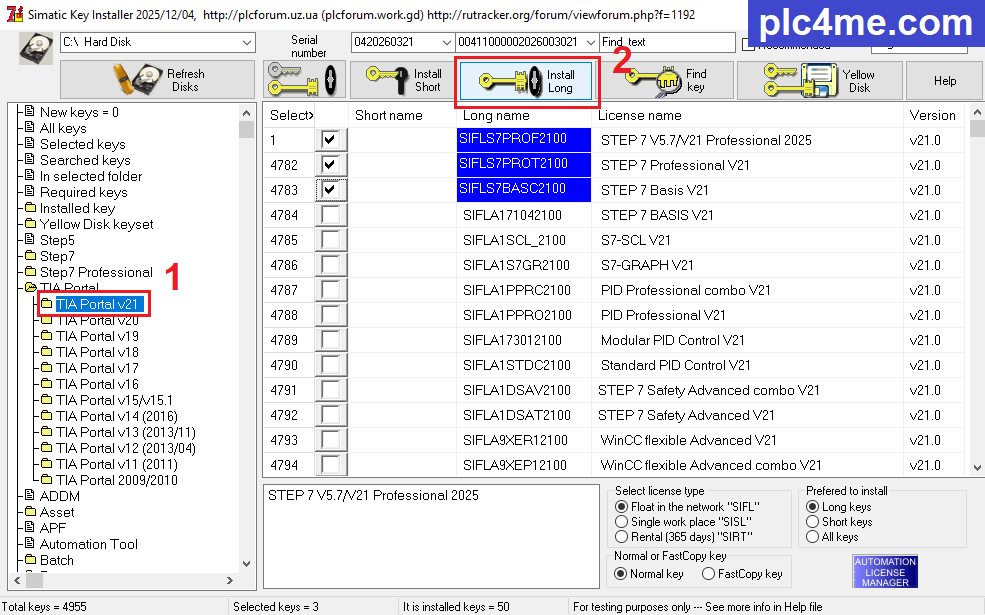Uncheck the STEP 7 Professional V21 row checkbox

329,164
